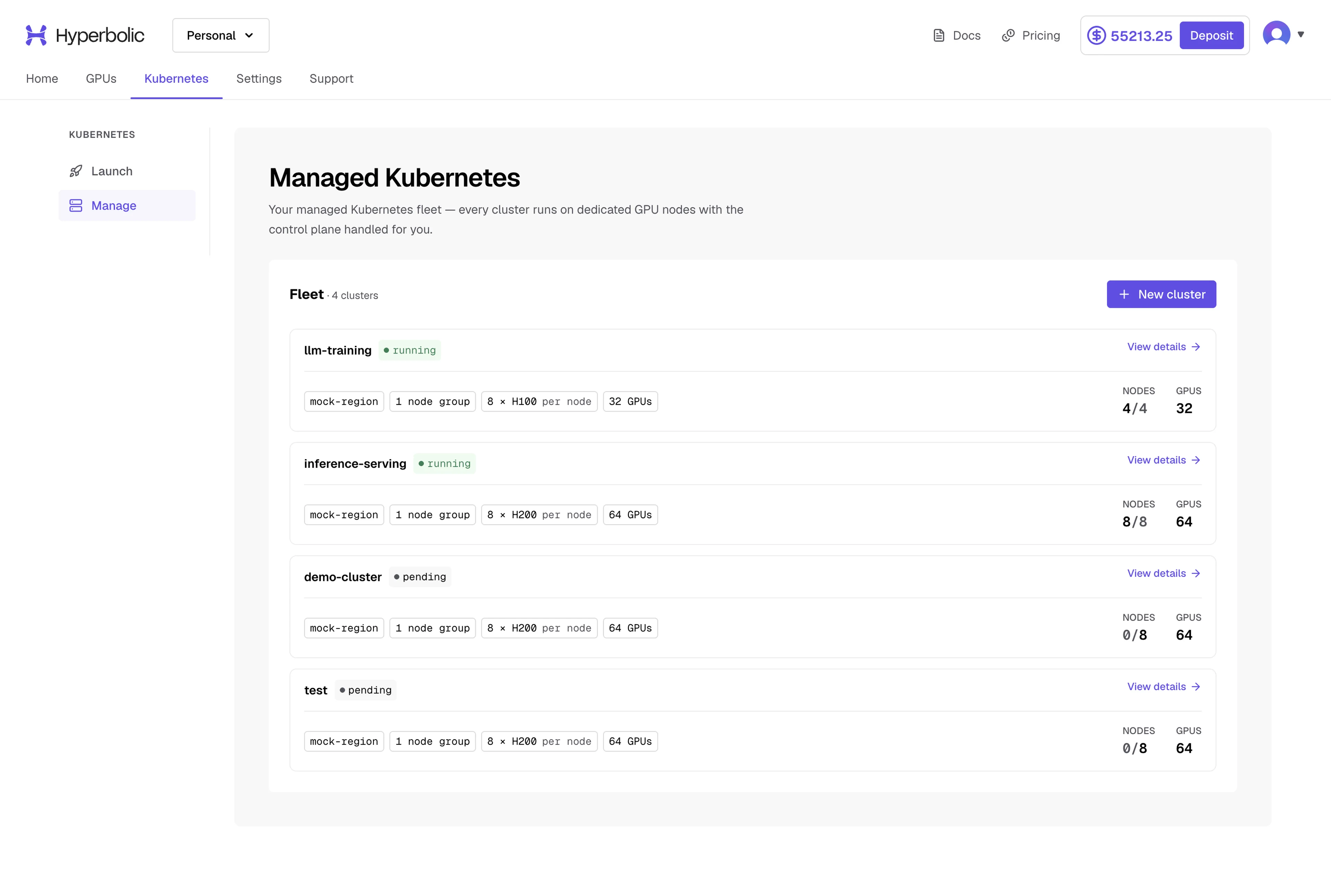Screen dimensions: 1331x896
Task: Click the plus icon on New cluster
Action: 1123,294
